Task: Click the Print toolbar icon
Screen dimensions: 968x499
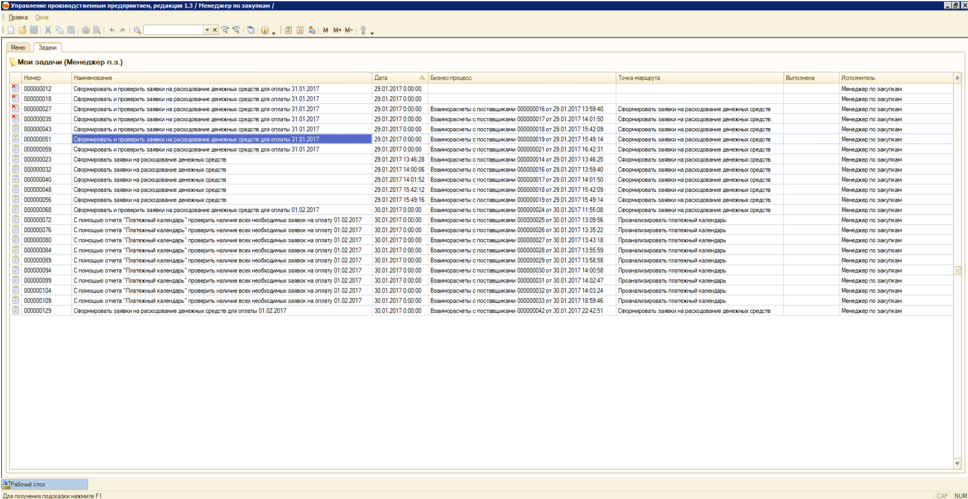Action: point(85,30)
